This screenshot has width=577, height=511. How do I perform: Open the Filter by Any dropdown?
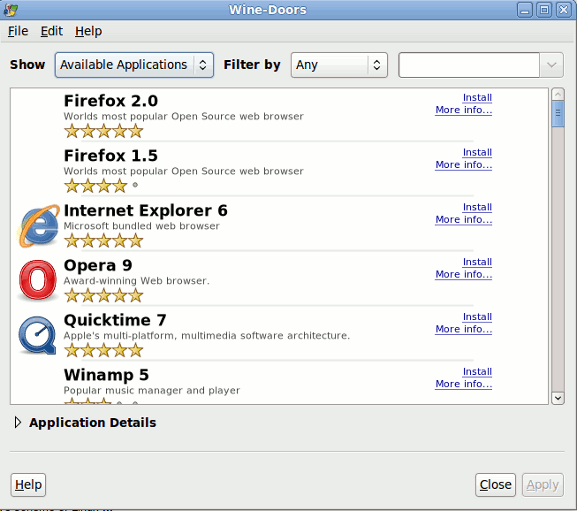339,65
